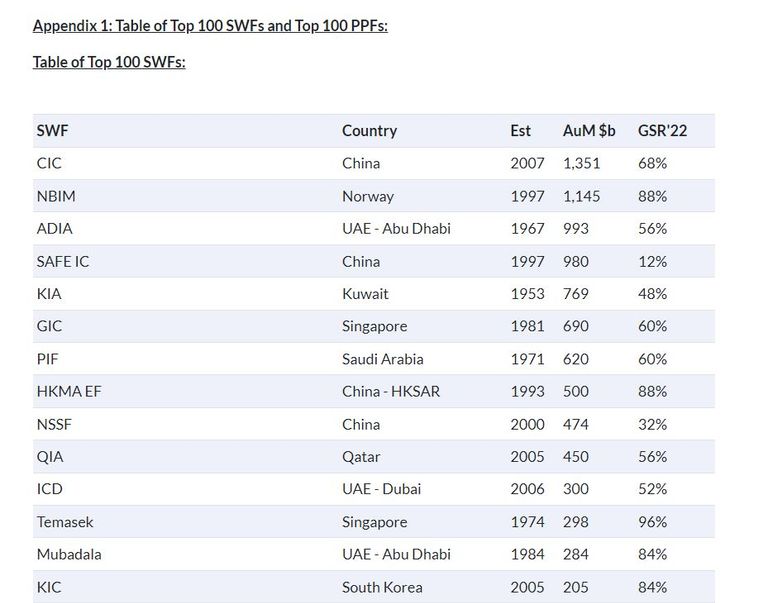Select the Country column header
This screenshot has height=603, width=768.
coord(369,131)
